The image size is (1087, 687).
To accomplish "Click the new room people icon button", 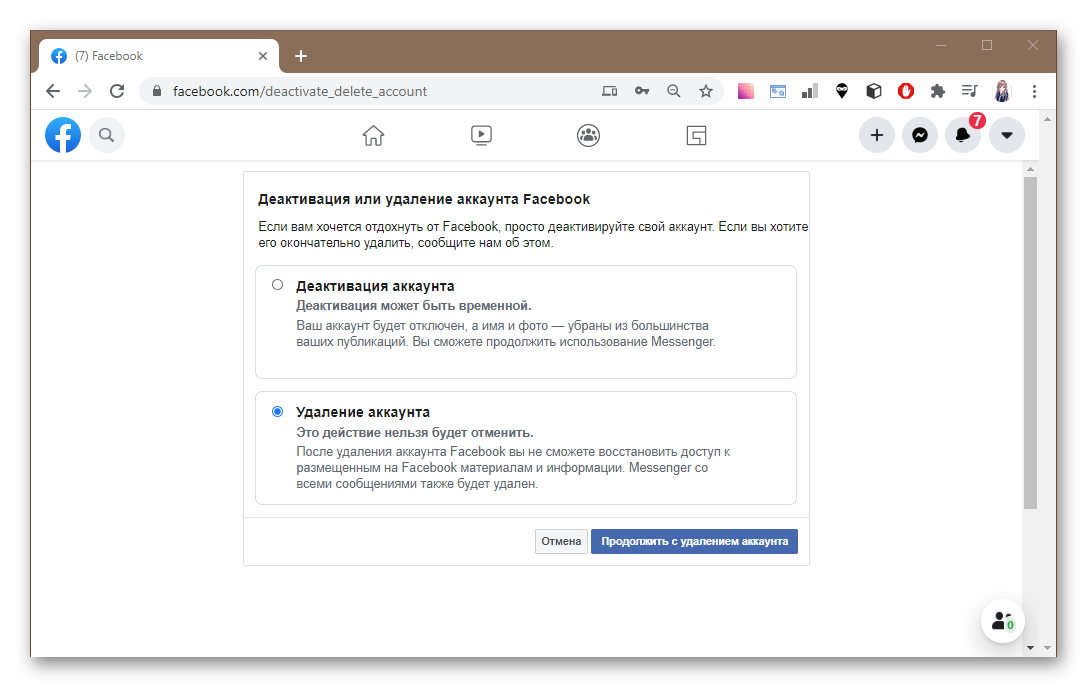I will [x=1002, y=621].
